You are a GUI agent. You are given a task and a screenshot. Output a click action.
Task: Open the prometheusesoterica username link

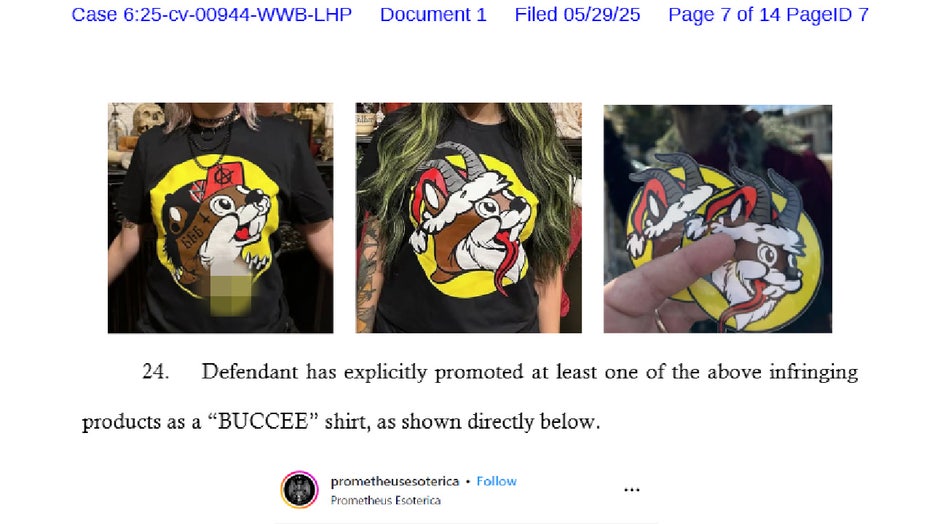click(x=395, y=481)
